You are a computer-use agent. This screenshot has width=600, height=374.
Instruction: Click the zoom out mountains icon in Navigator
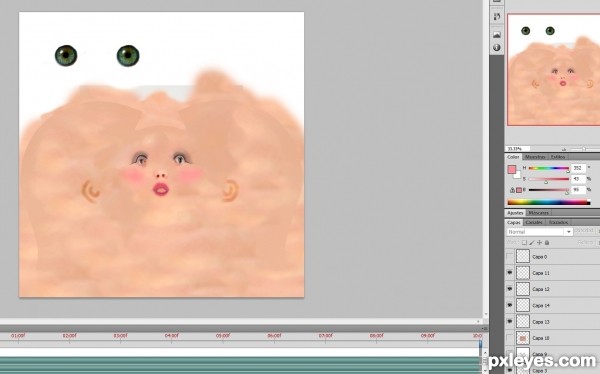point(563,149)
